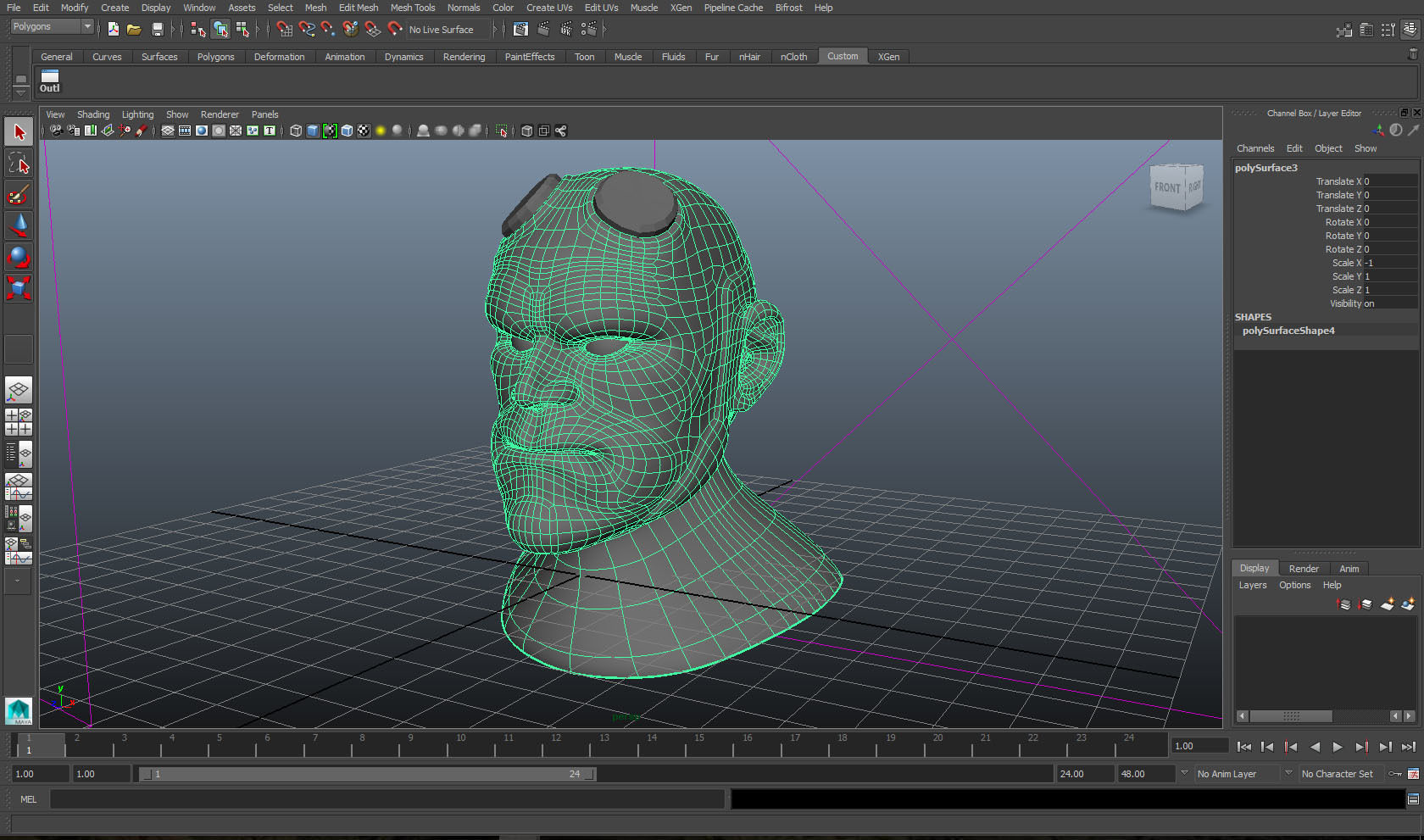Click frame 12 on the time slider
The image size is (1424, 840).
click(556, 745)
